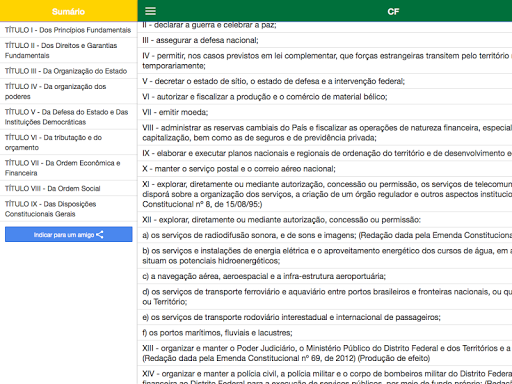Select item c) a navegação aérea
Screen dimensions: 512x384
click(325, 276)
